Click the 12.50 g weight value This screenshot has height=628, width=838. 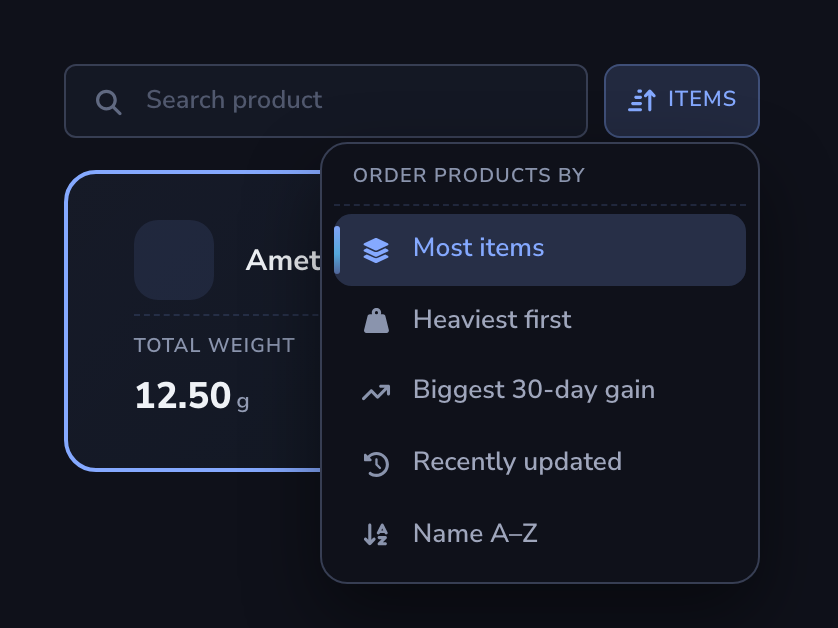[192, 396]
